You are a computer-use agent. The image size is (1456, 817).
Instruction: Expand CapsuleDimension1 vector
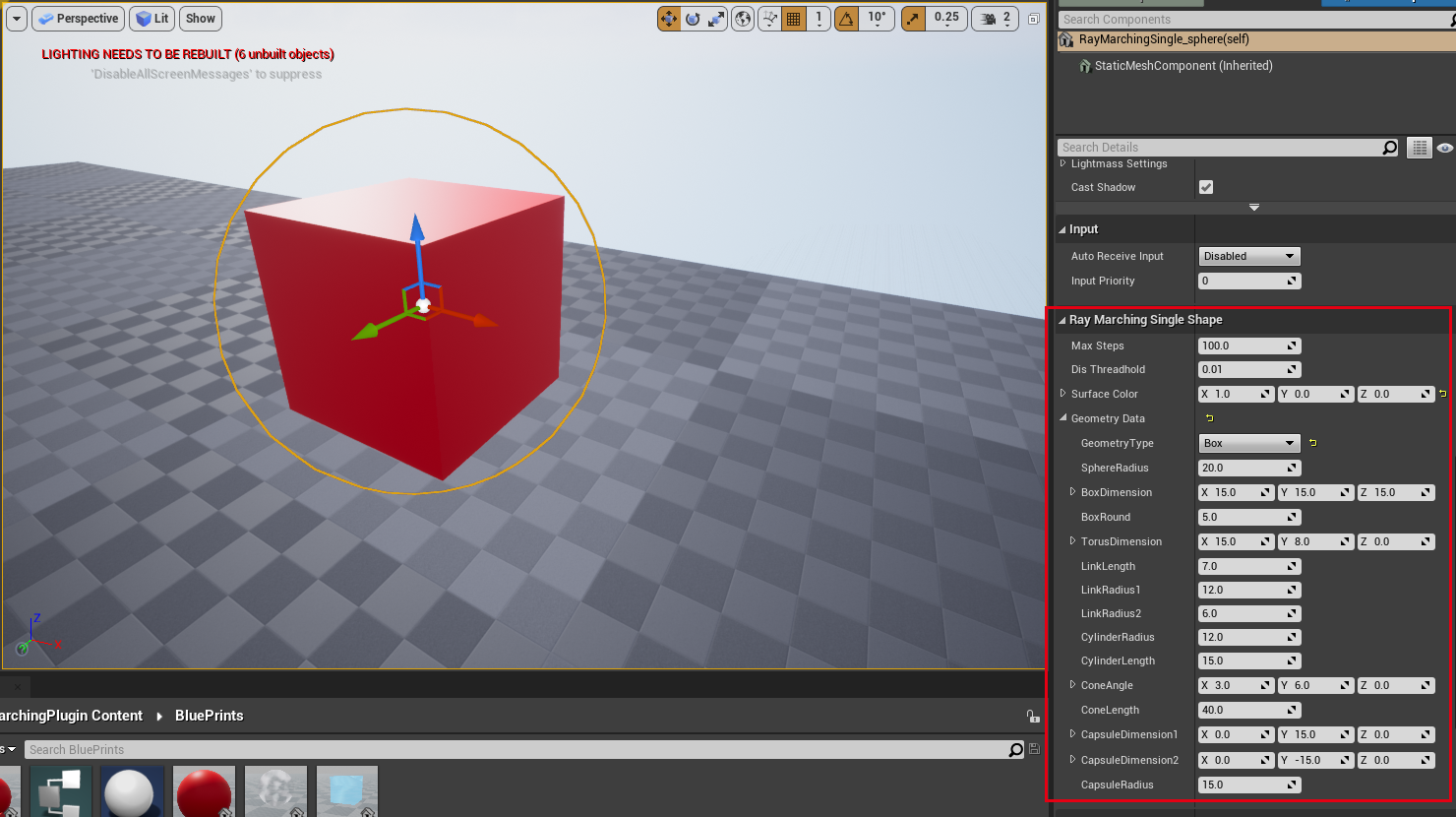(1072, 734)
